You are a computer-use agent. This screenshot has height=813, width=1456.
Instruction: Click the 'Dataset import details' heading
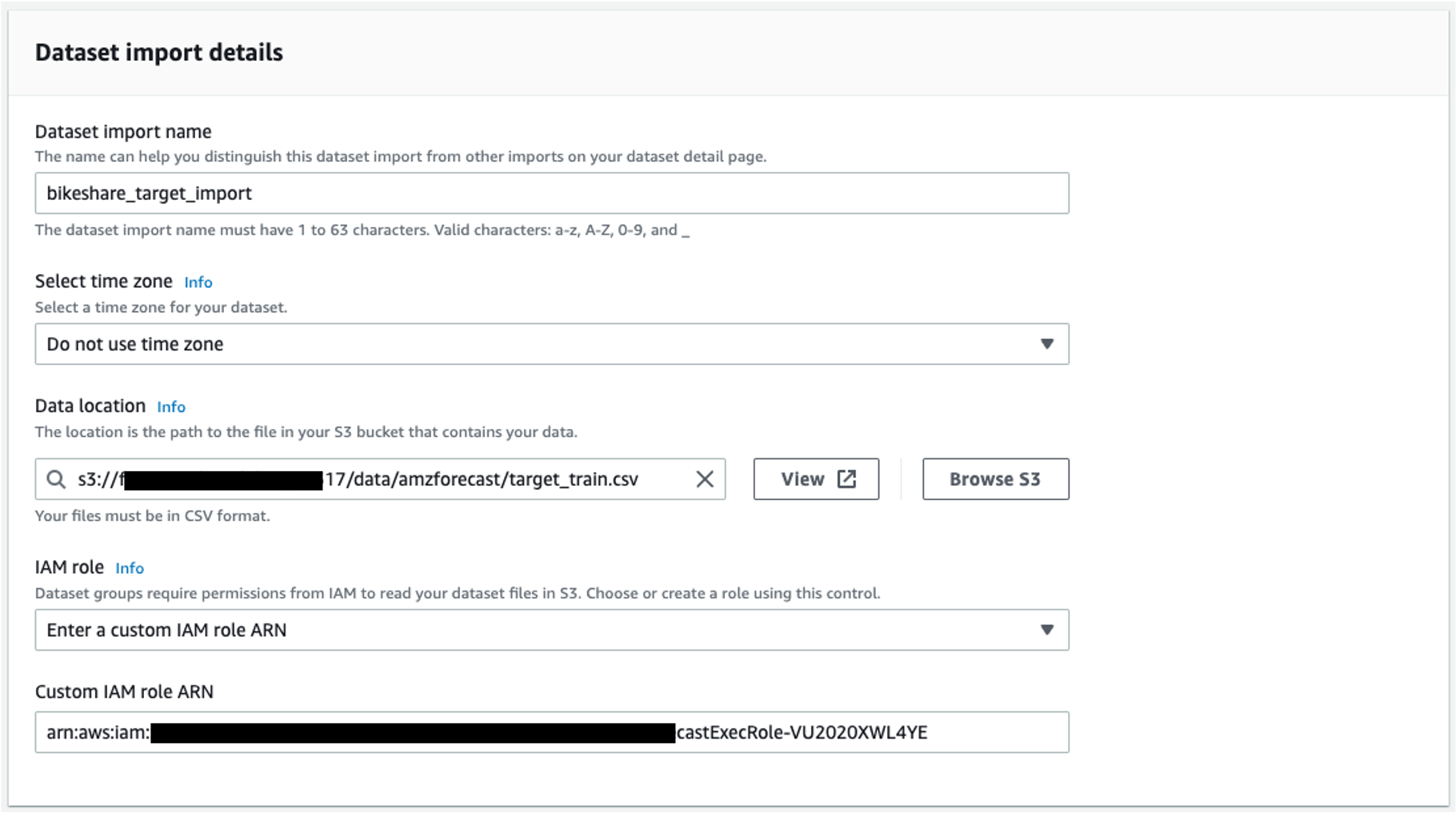pos(159,52)
